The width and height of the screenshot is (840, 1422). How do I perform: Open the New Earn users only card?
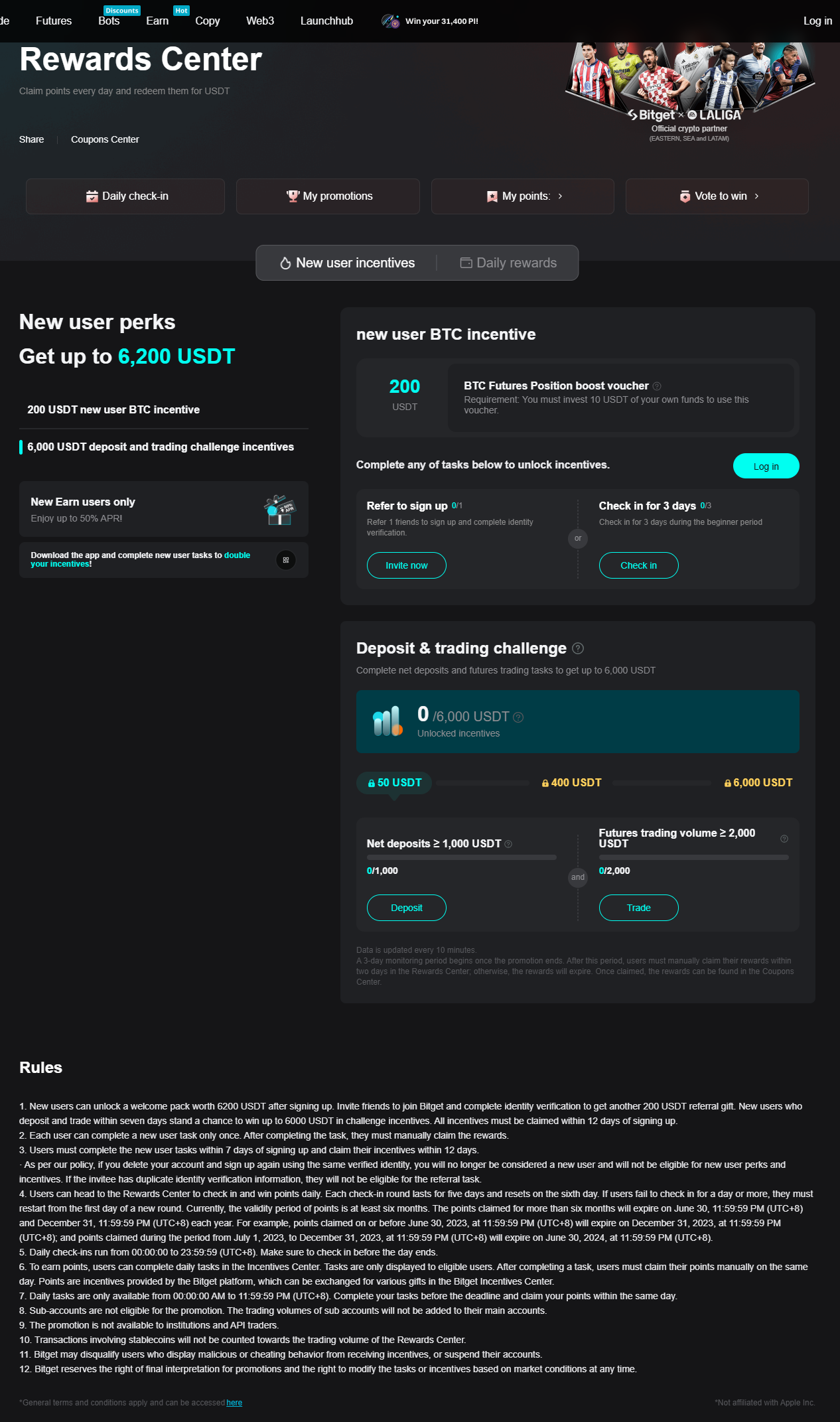click(x=163, y=509)
